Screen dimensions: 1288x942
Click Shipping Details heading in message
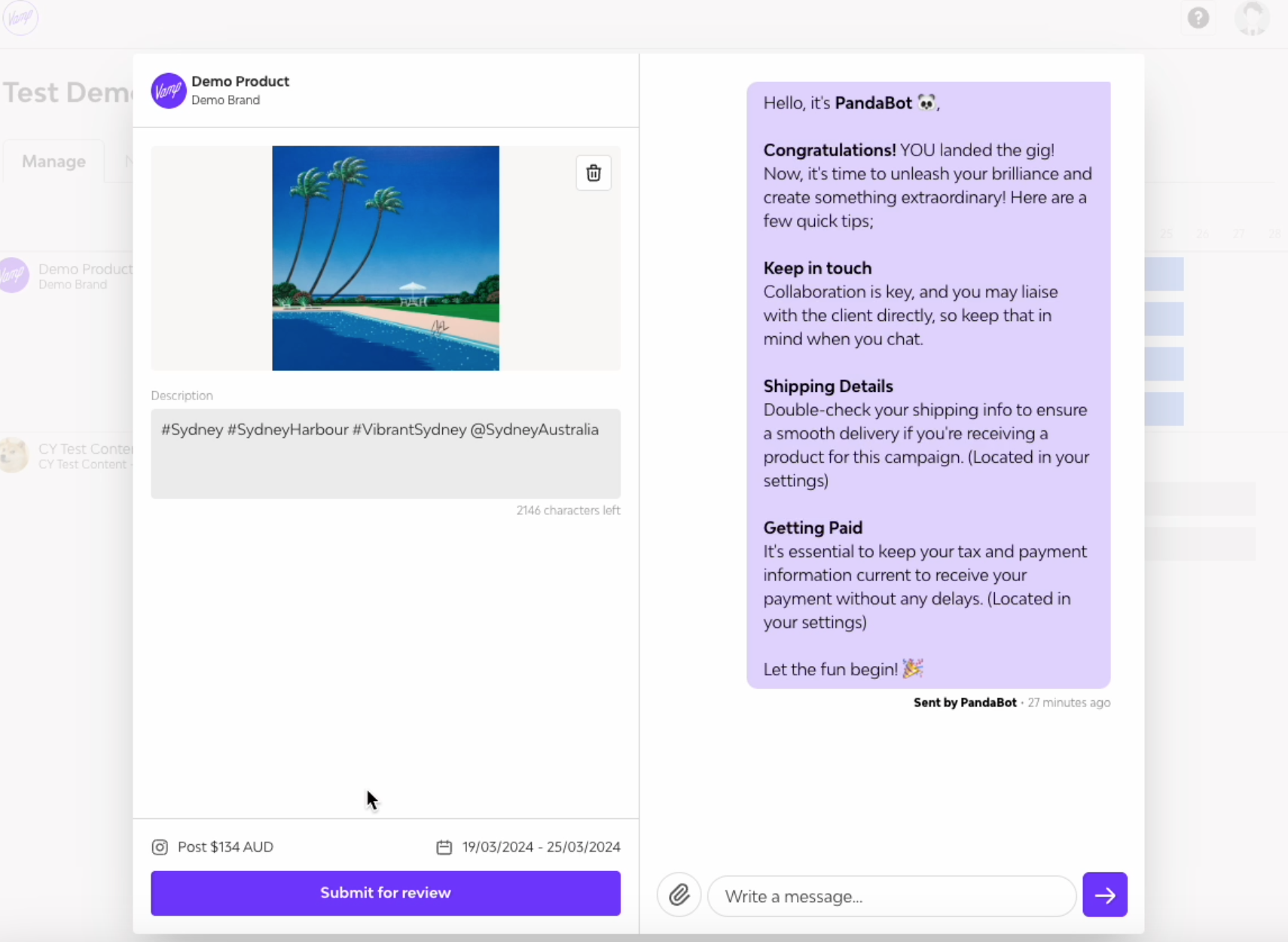[828, 387]
